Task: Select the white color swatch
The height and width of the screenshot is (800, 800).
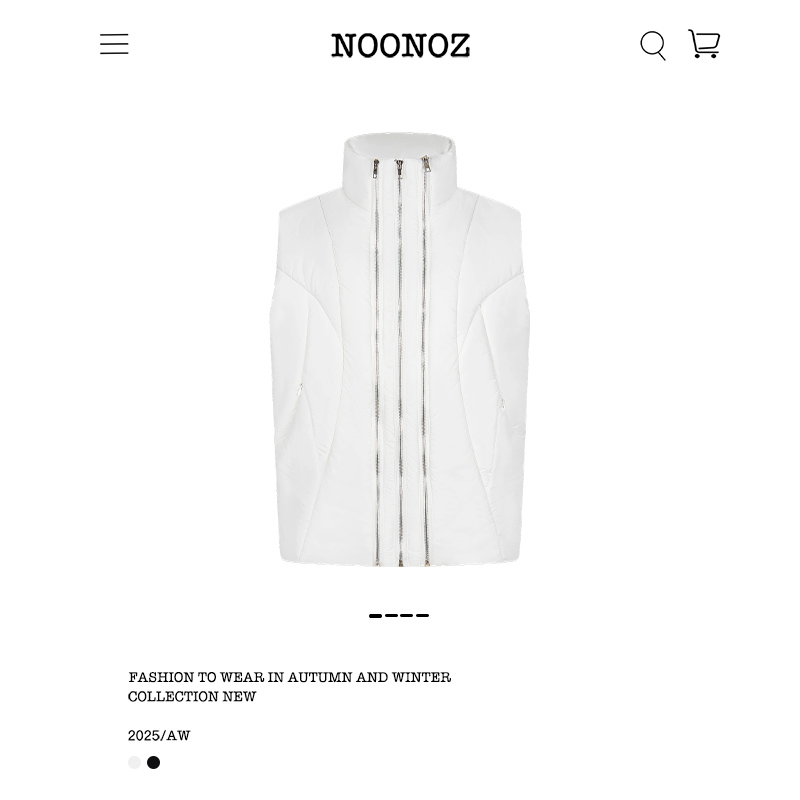Action: coord(134,762)
